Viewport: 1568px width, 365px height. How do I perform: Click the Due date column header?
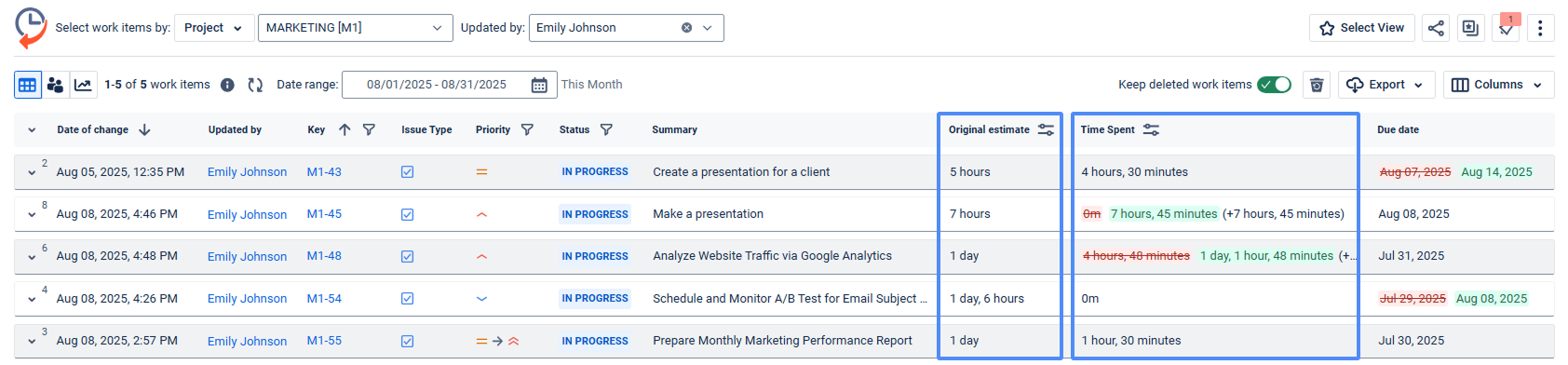point(1398,129)
